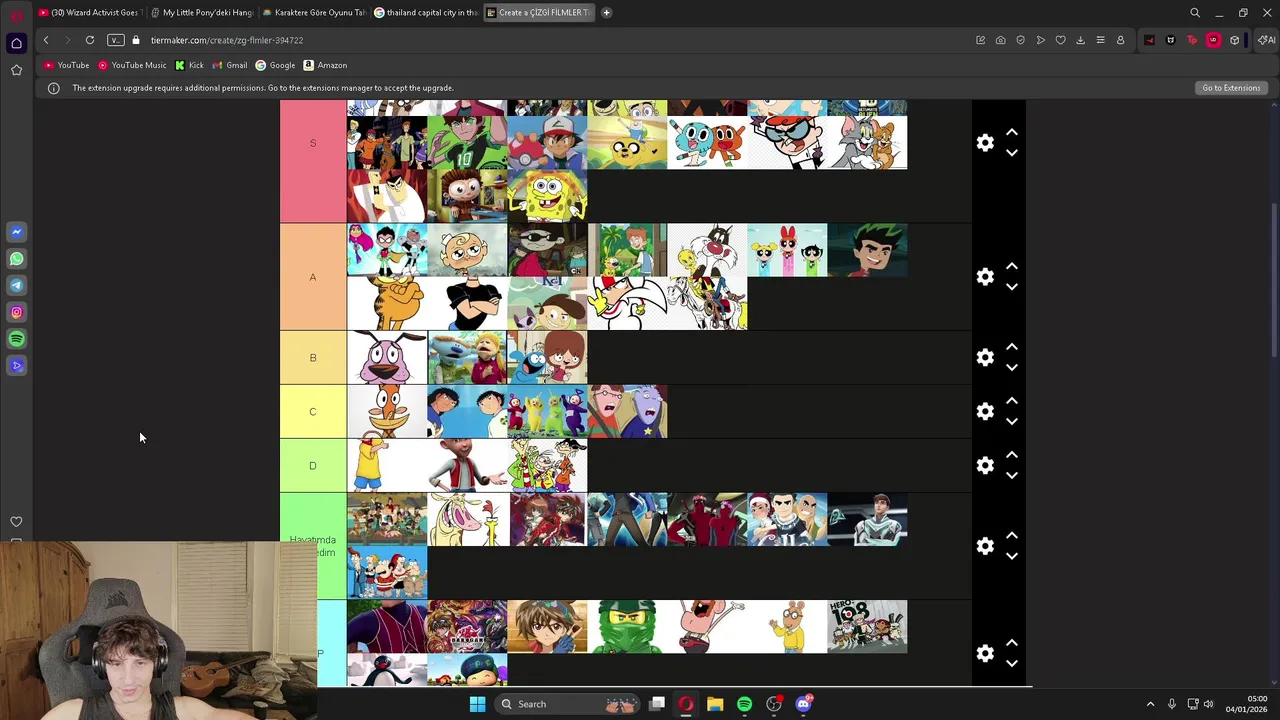Click the A tier label
Image resolution: width=1280 pixels, height=720 pixels.
313,277
